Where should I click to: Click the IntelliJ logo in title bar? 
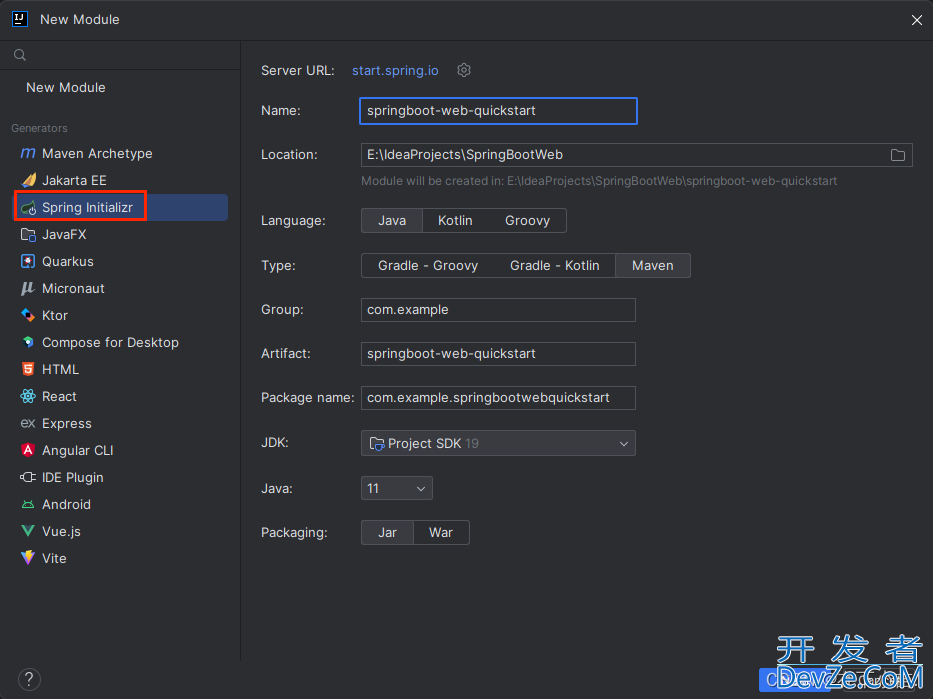20,19
